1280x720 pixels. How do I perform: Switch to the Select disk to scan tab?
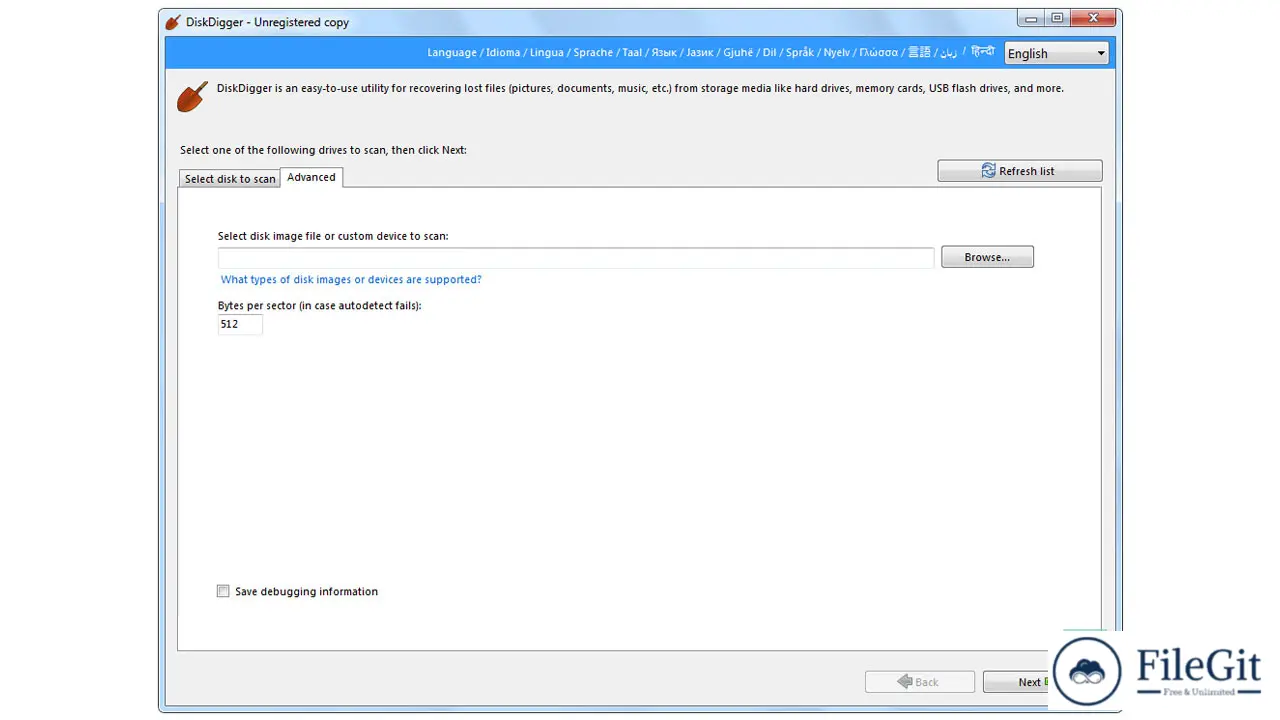230,179
